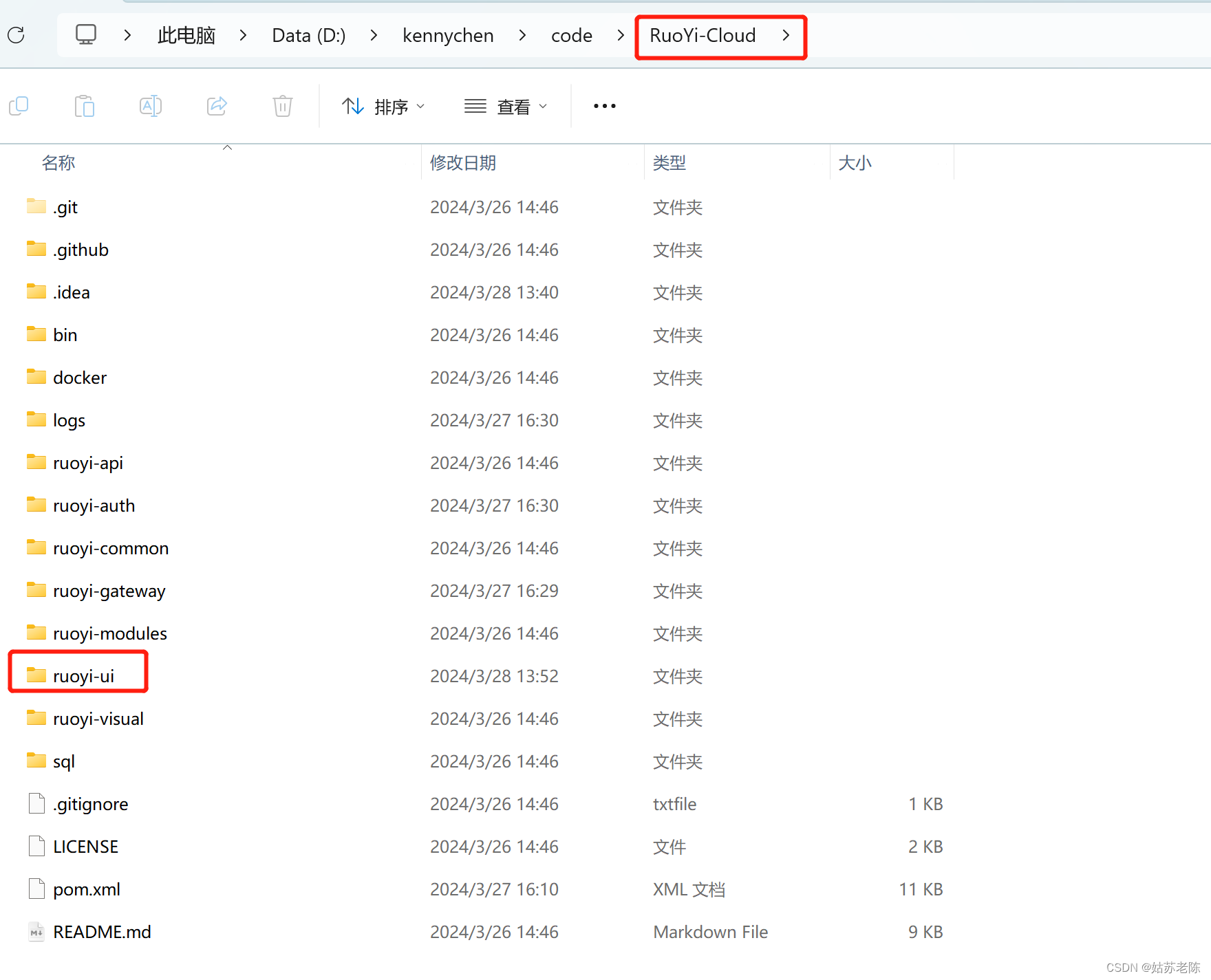Go to Data (D:) in breadcrumb
1211x980 pixels.
(309, 35)
